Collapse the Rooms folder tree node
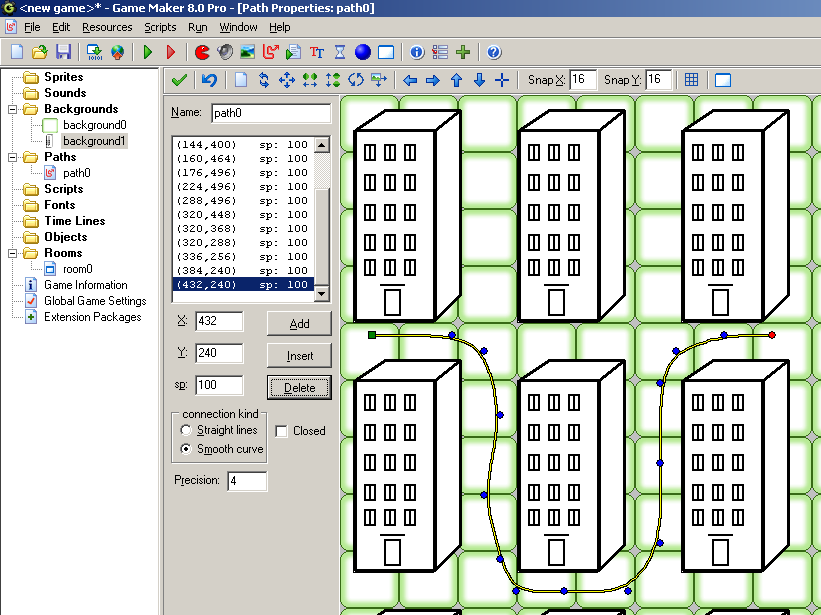This screenshot has width=821, height=615. [x=13, y=253]
